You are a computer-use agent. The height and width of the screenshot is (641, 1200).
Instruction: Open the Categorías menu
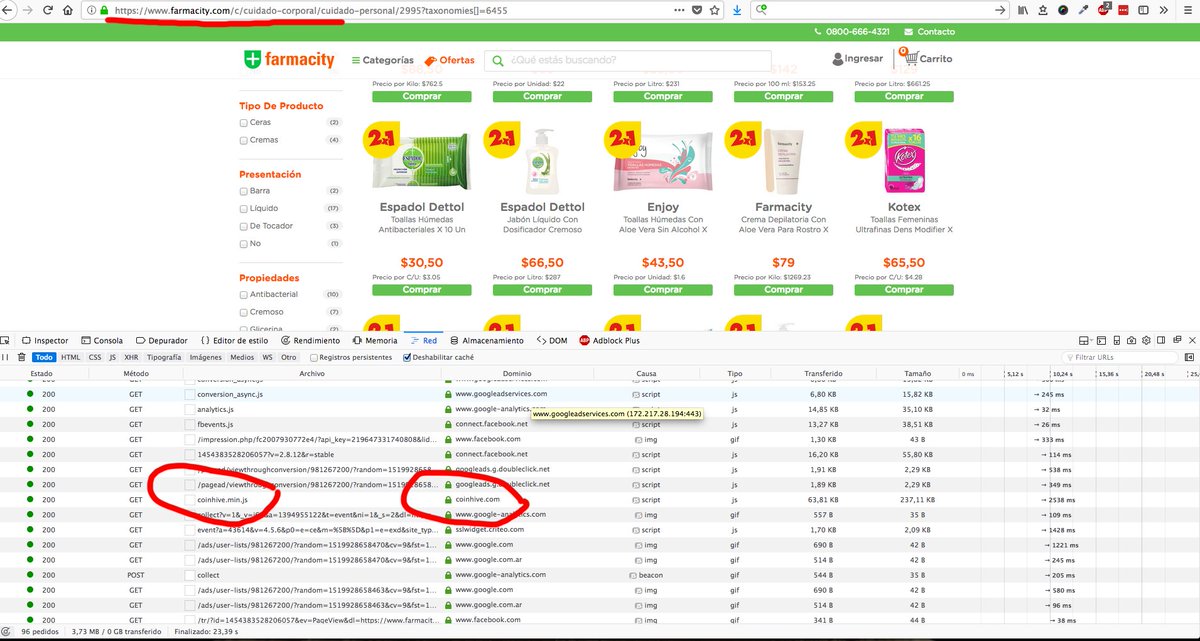[382, 60]
